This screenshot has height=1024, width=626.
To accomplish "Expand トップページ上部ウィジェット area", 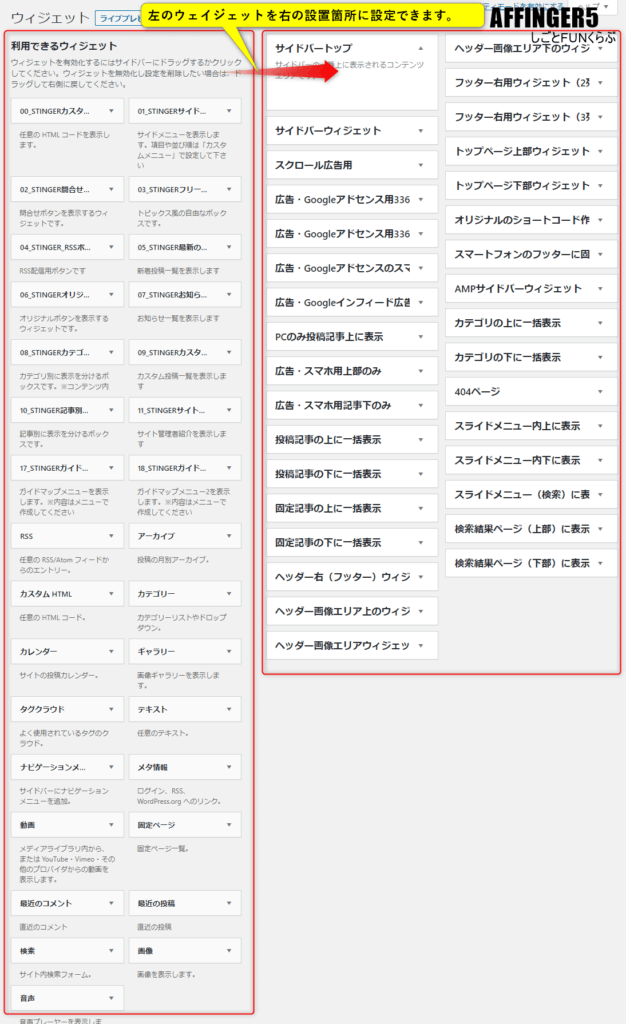I will pos(600,152).
